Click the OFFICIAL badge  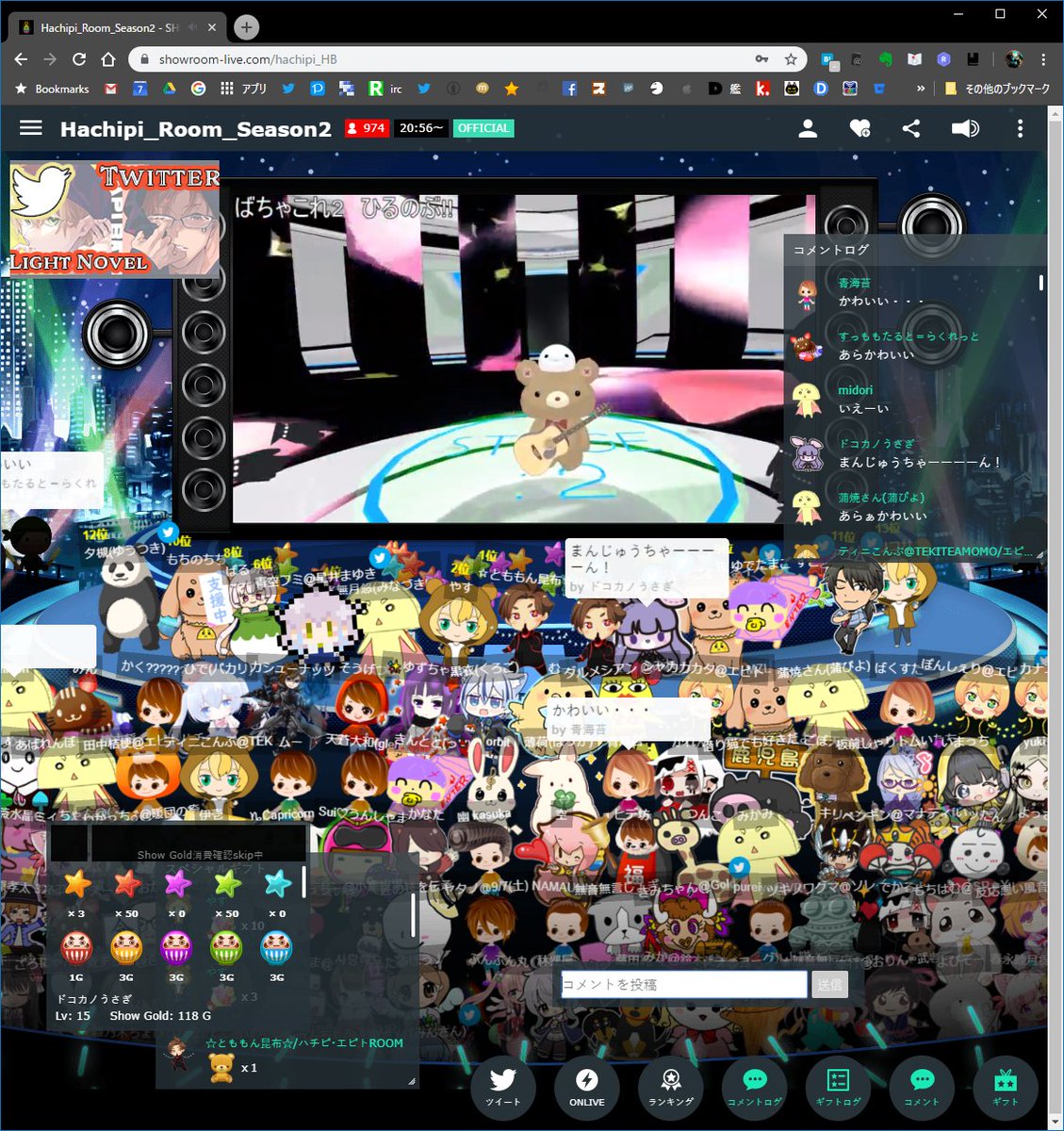click(x=483, y=128)
